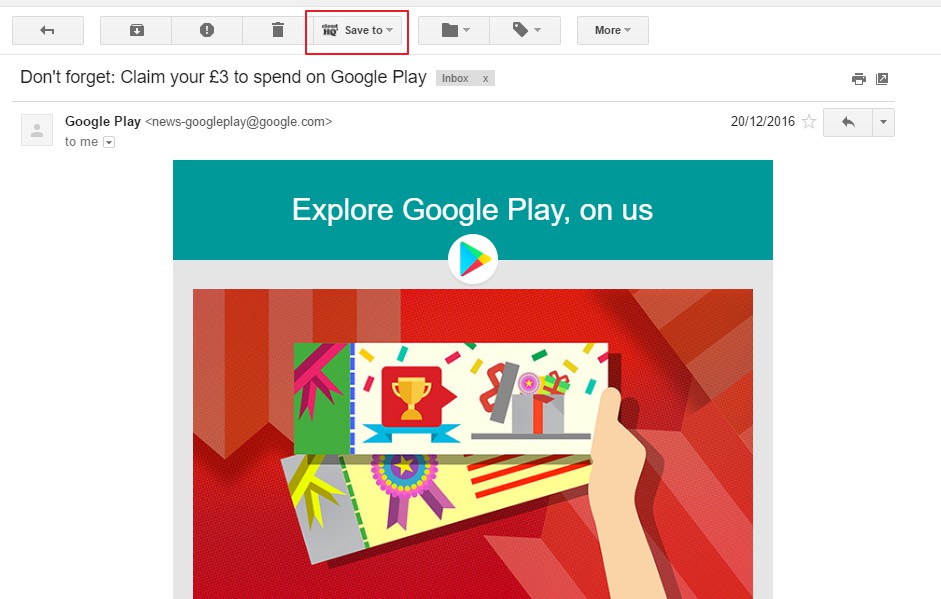Go back to inbox with arrow button
Viewport: 941px width, 599px height.
pyautogui.click(x=47, y=30)
